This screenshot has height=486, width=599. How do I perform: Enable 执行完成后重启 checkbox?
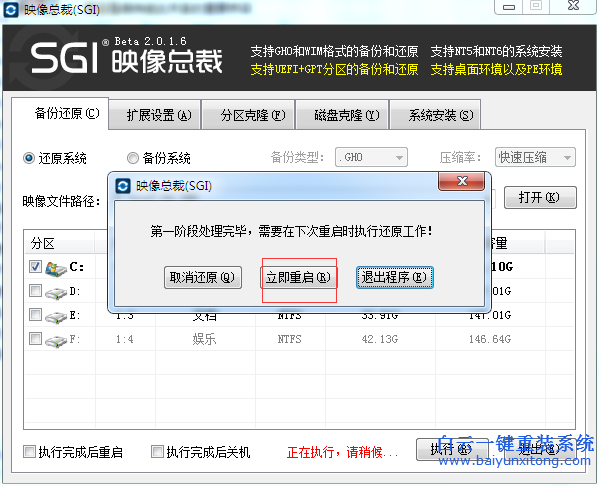[29, 452]
